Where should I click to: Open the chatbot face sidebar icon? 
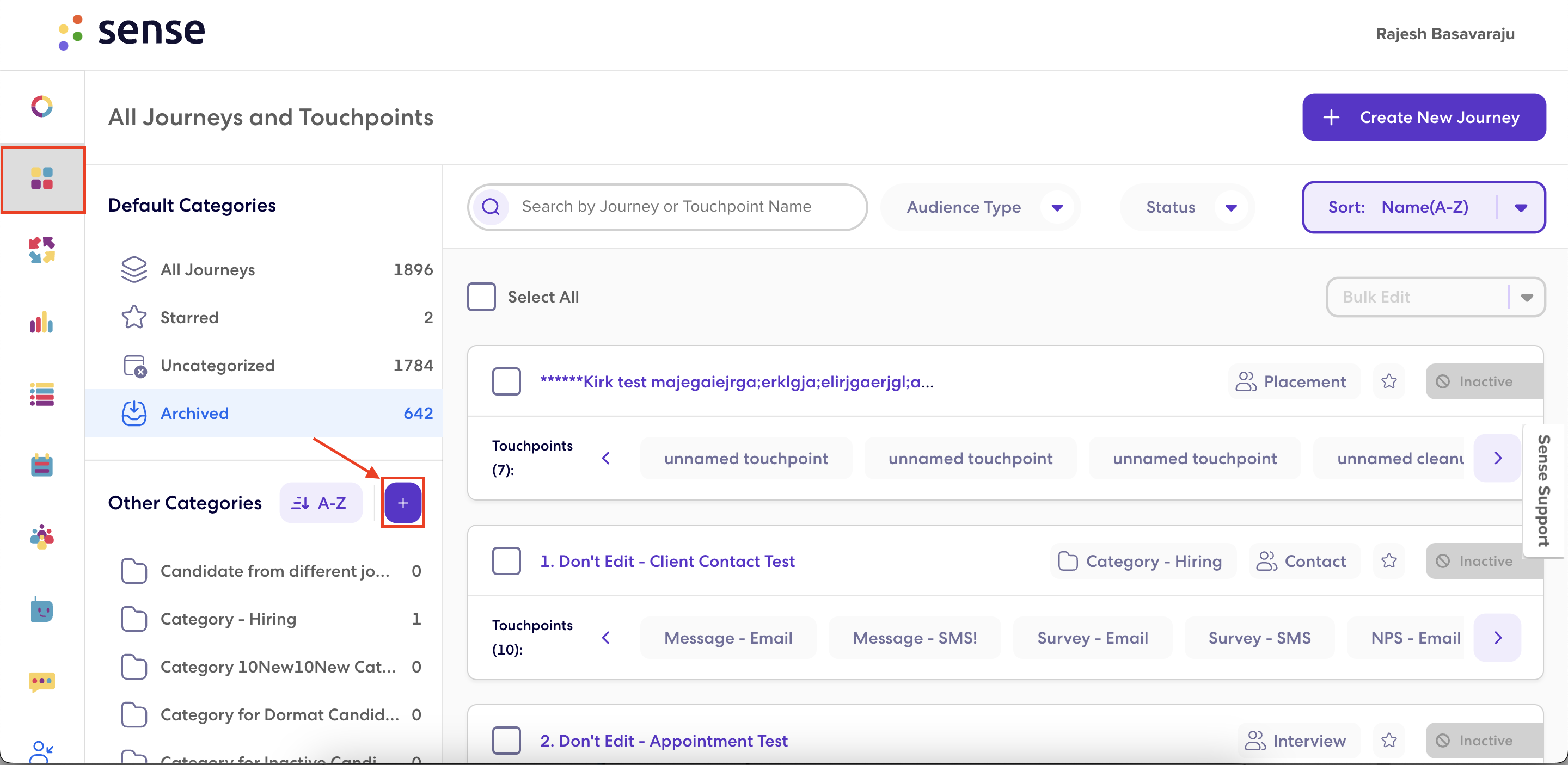coord(42,609)
